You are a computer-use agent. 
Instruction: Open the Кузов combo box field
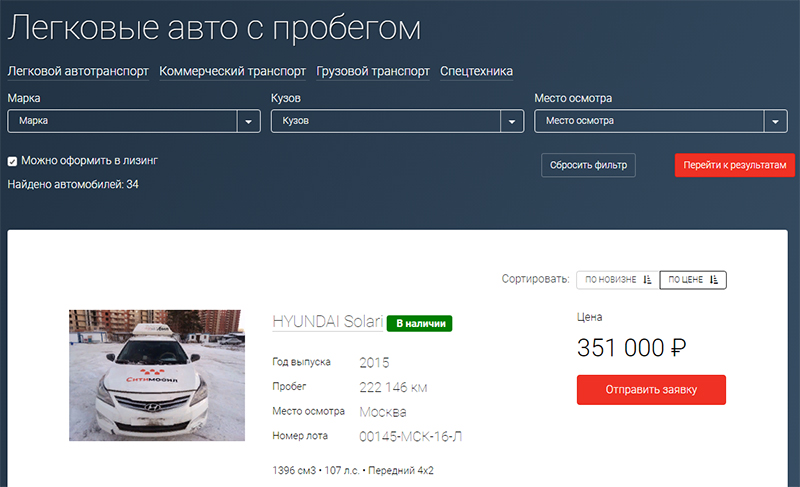(x=385, y=121)
